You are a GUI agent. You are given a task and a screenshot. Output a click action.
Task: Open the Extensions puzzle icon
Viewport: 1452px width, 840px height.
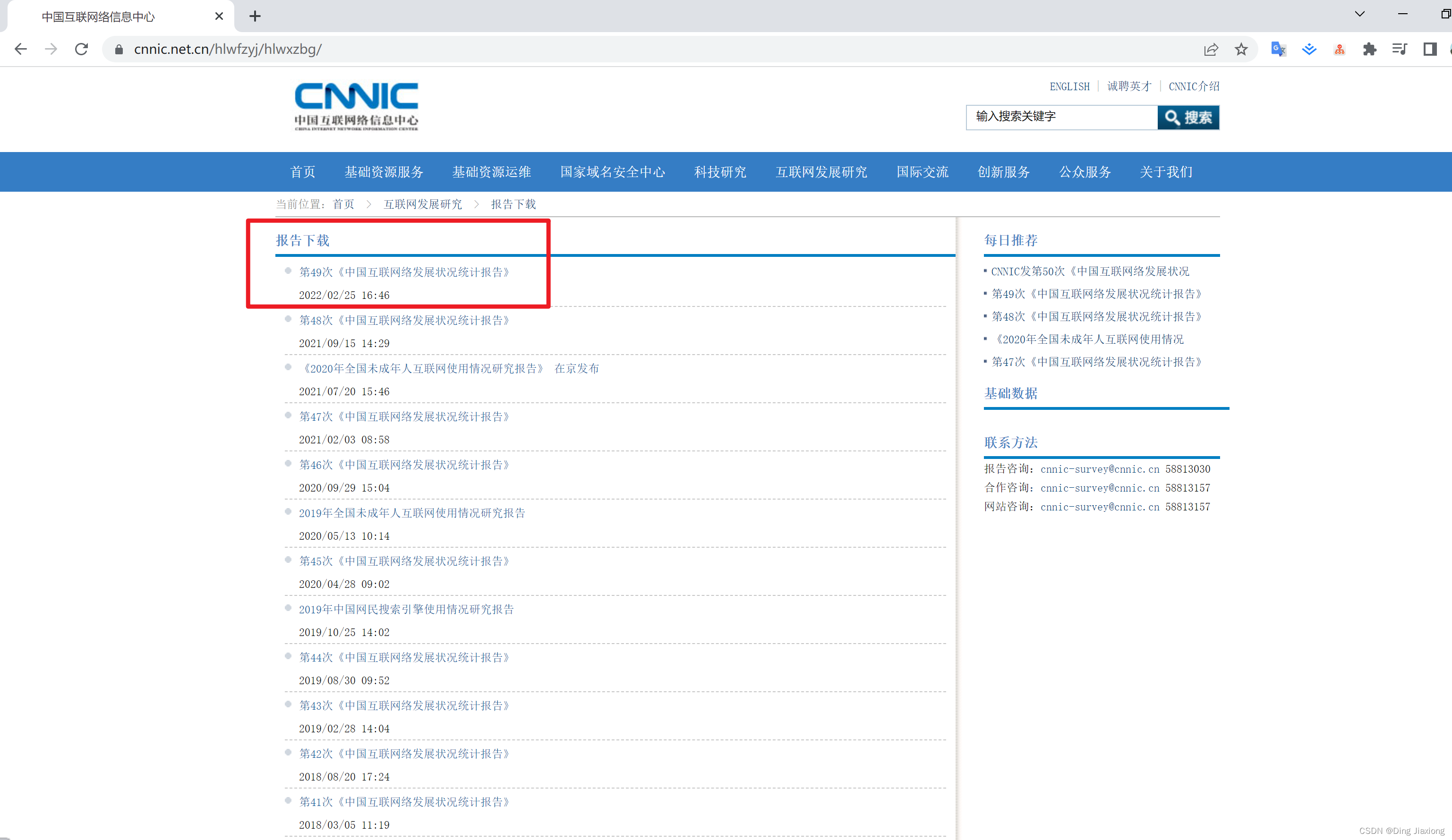pyautogui.click(x=1370, y=50)
